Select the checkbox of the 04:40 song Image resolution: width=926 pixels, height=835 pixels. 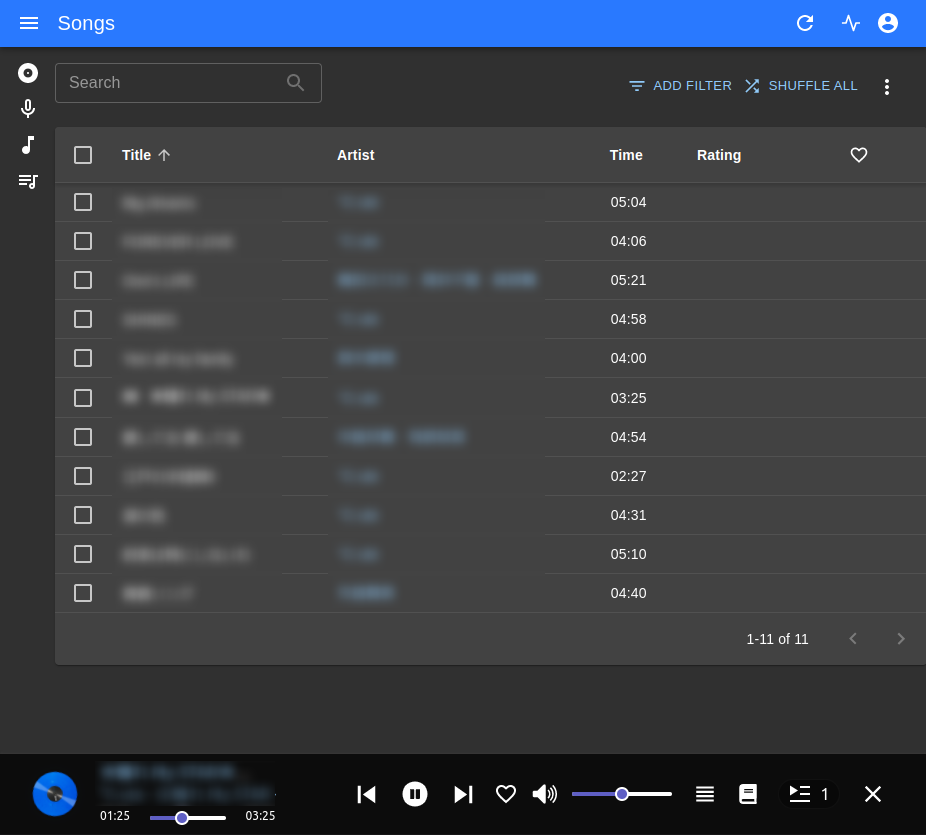[83, 593]
